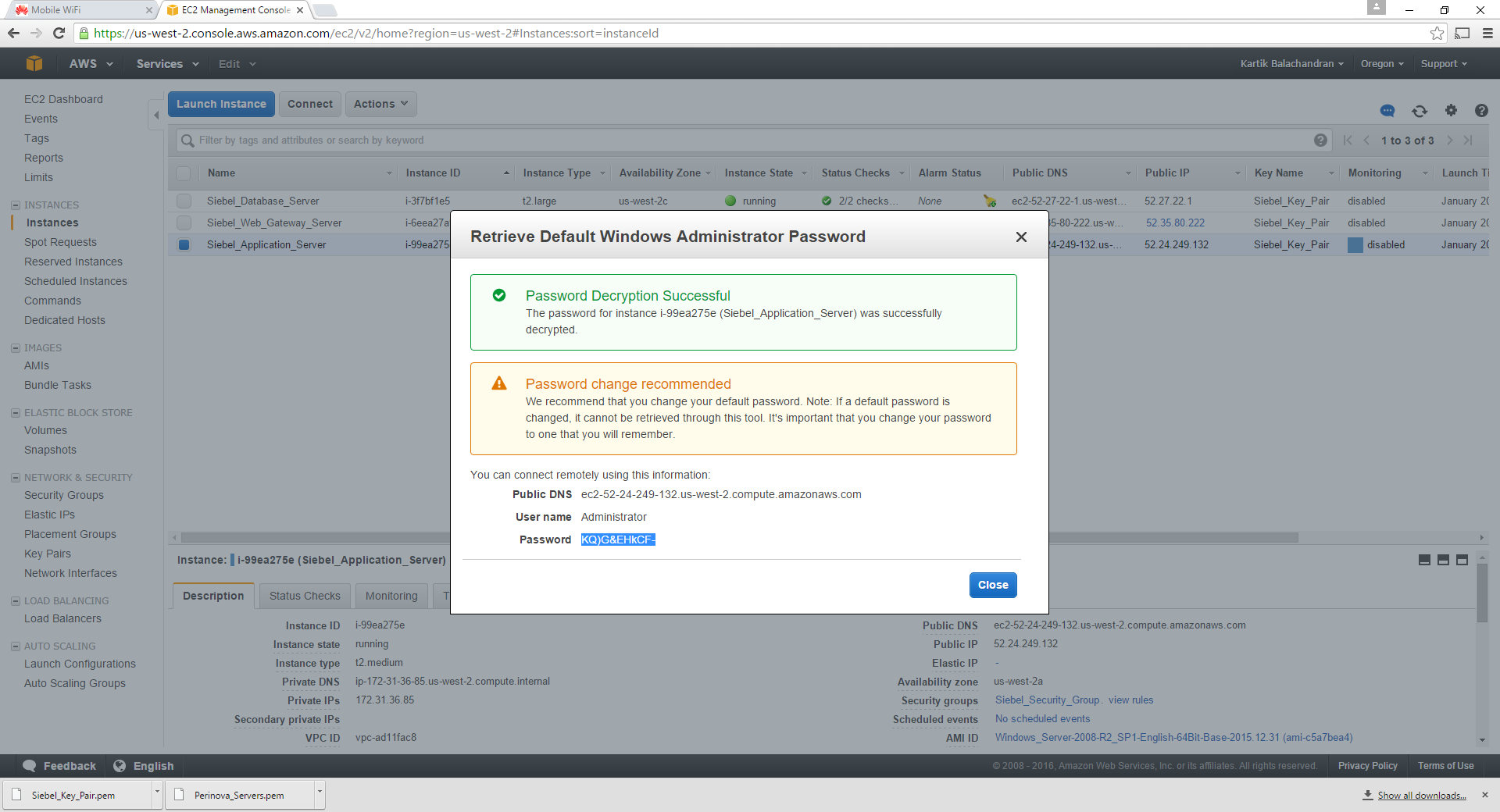The width and height of the screenshot is (1500, 812).
Task: Close the downloads bar
Action: point(1485,795)
